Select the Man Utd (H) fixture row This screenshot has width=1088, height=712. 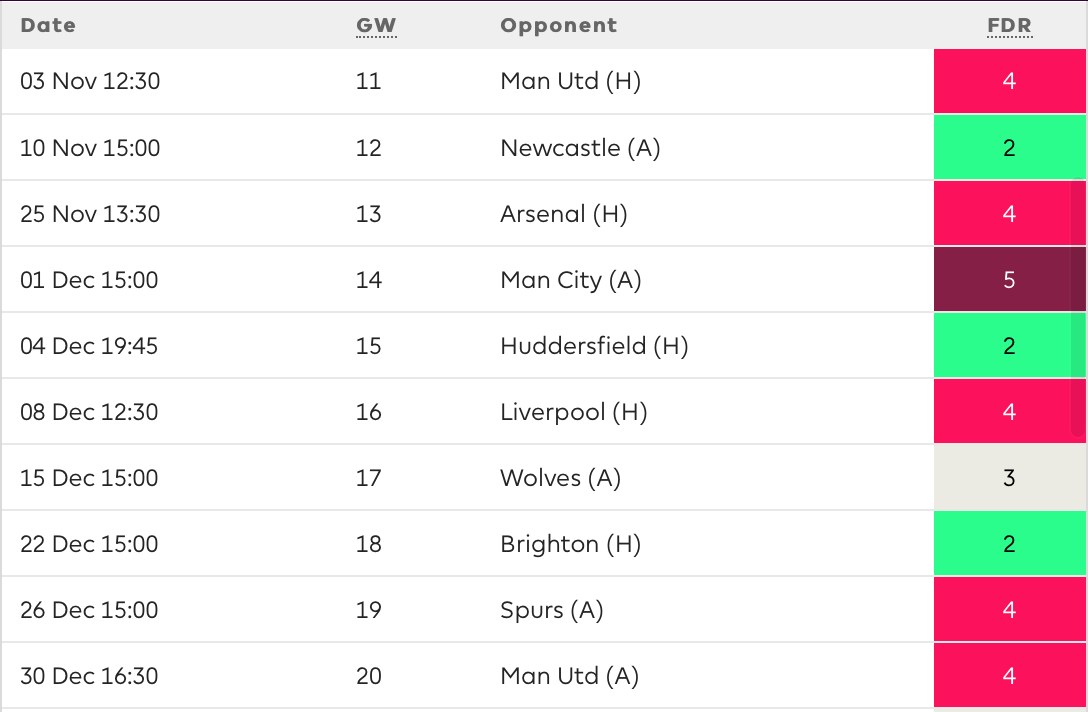tap(544, 81)
